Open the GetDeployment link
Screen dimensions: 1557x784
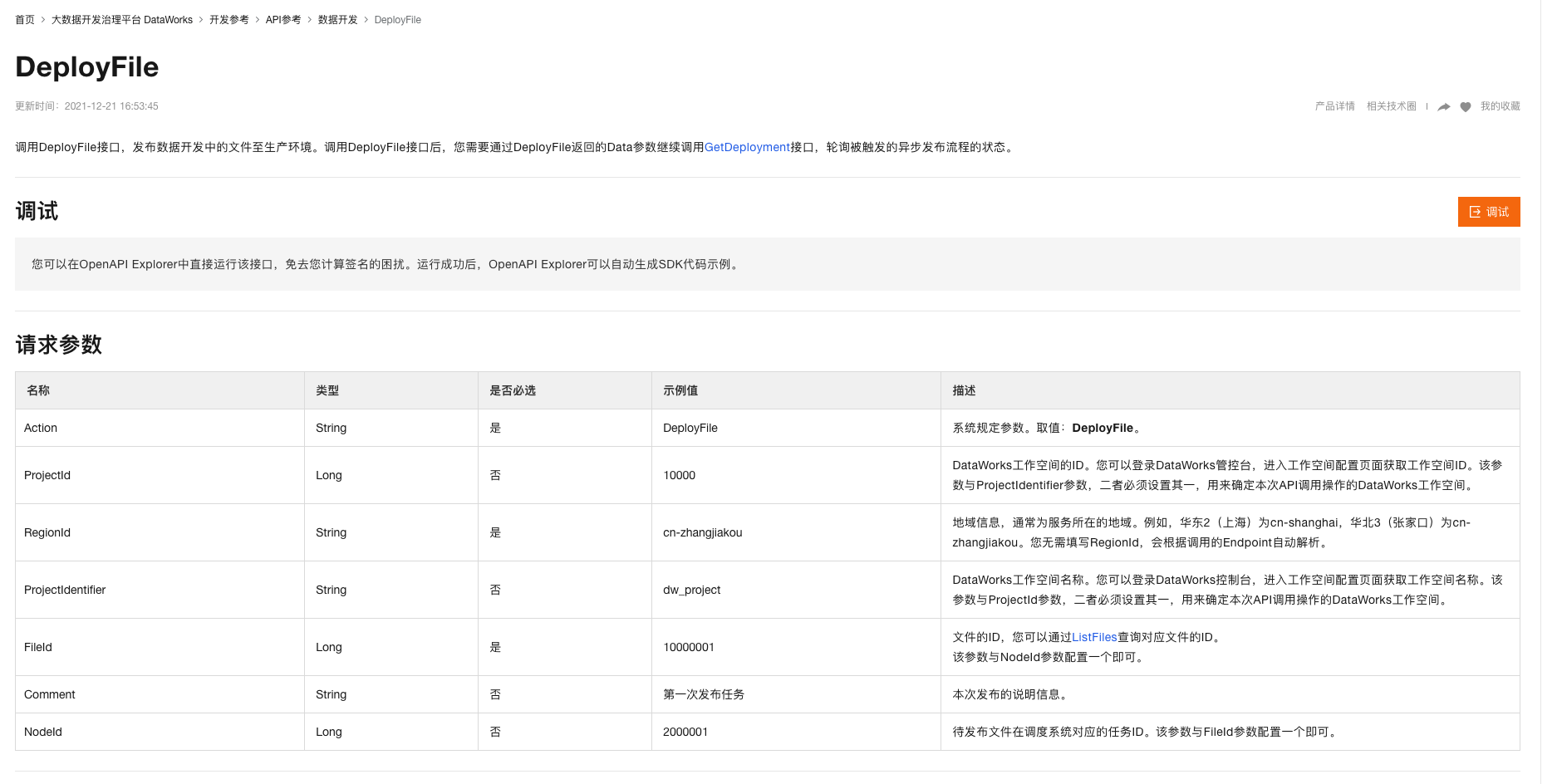tap(747, 147)
